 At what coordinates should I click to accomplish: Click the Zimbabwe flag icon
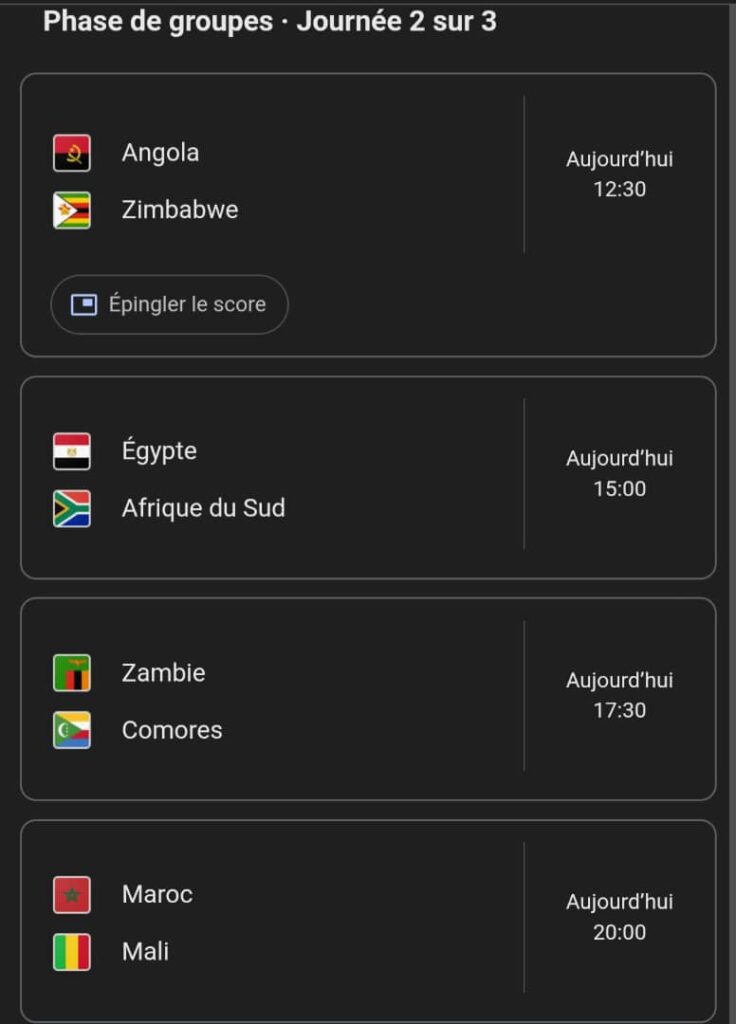tap(72, 210)
